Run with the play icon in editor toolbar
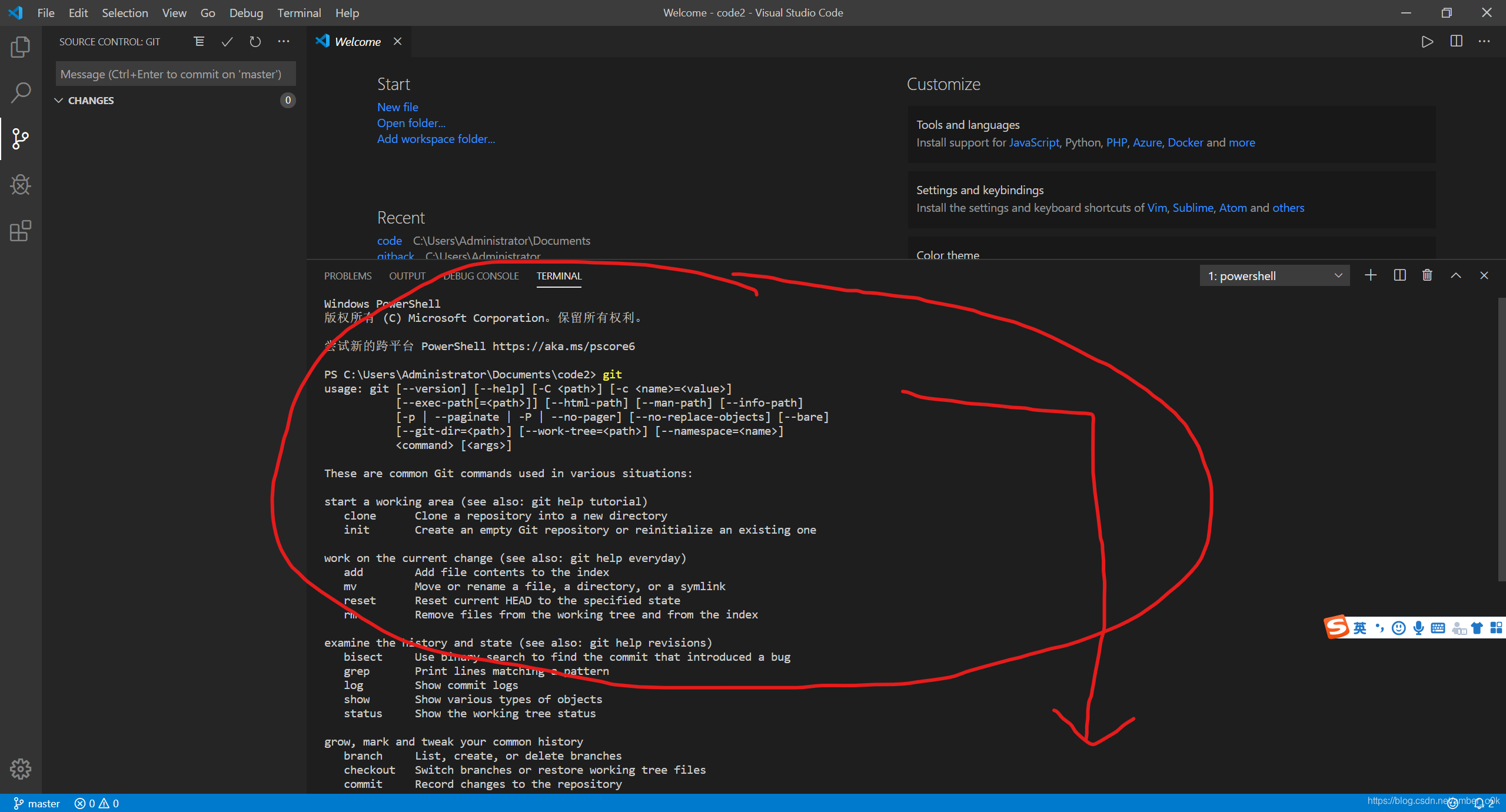Screen dimensions: 1506x812 pos(1427,42)
